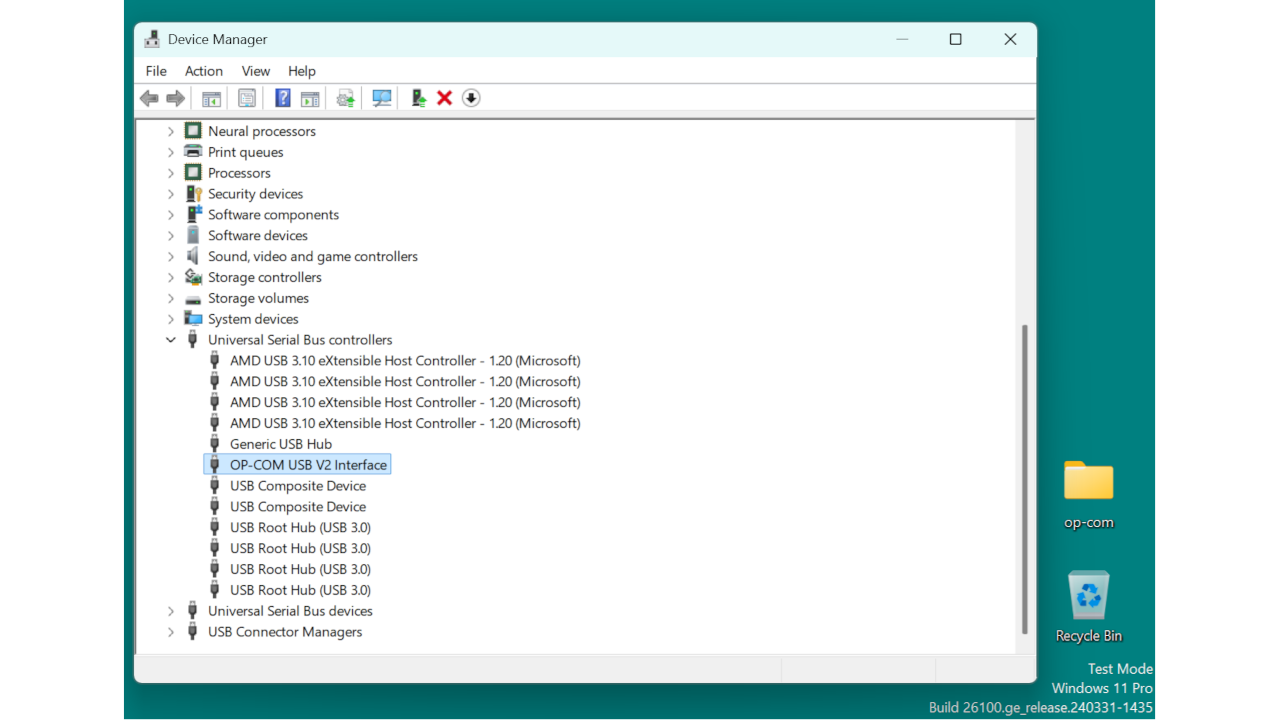Expand the Sound, video and game controllers
Viewport: 1280px width, 720px height.
click(x=170, y=256)
